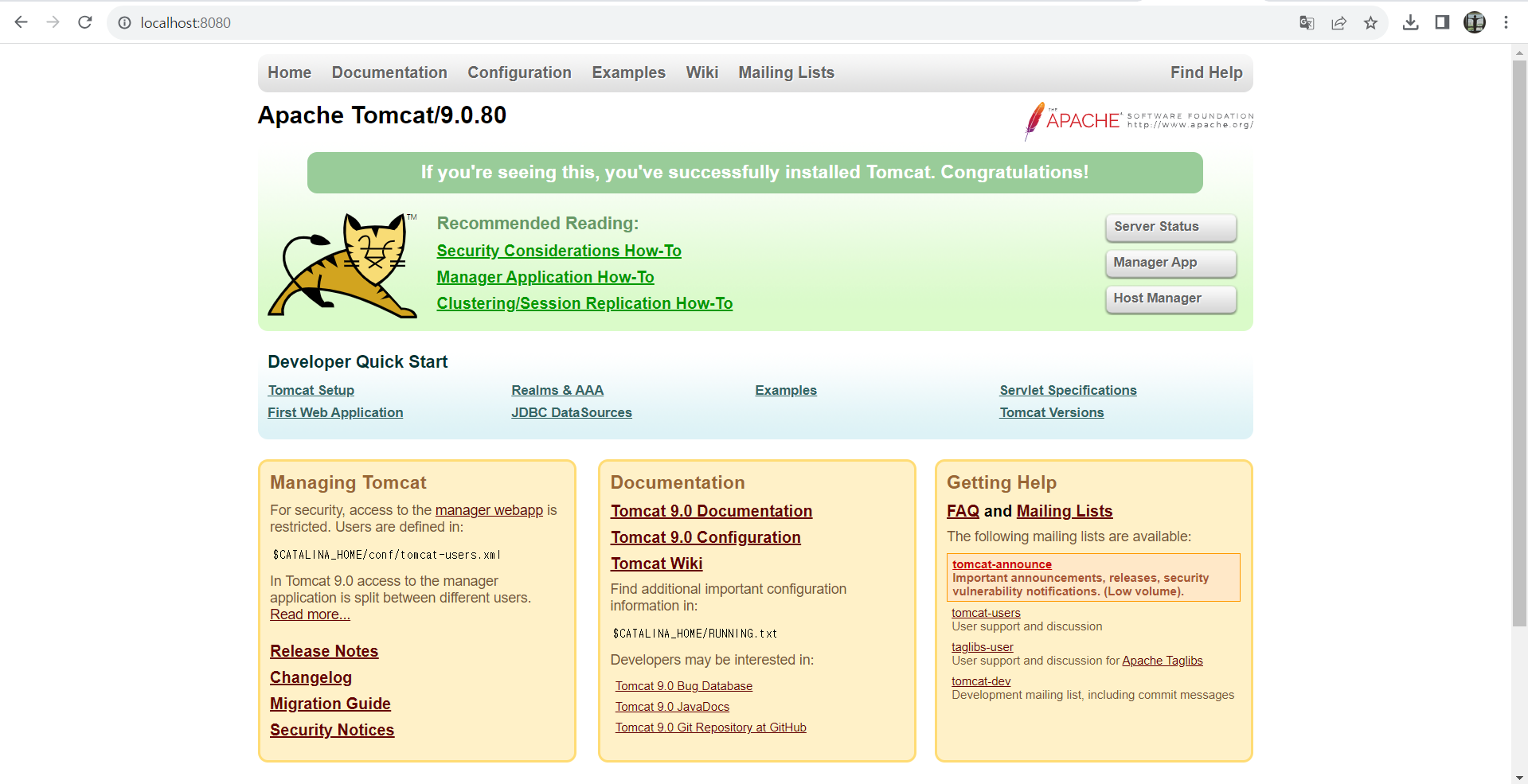Open Security Considerations How-To link
Screen dimensions: 1528x784
[x=559, y=251]
